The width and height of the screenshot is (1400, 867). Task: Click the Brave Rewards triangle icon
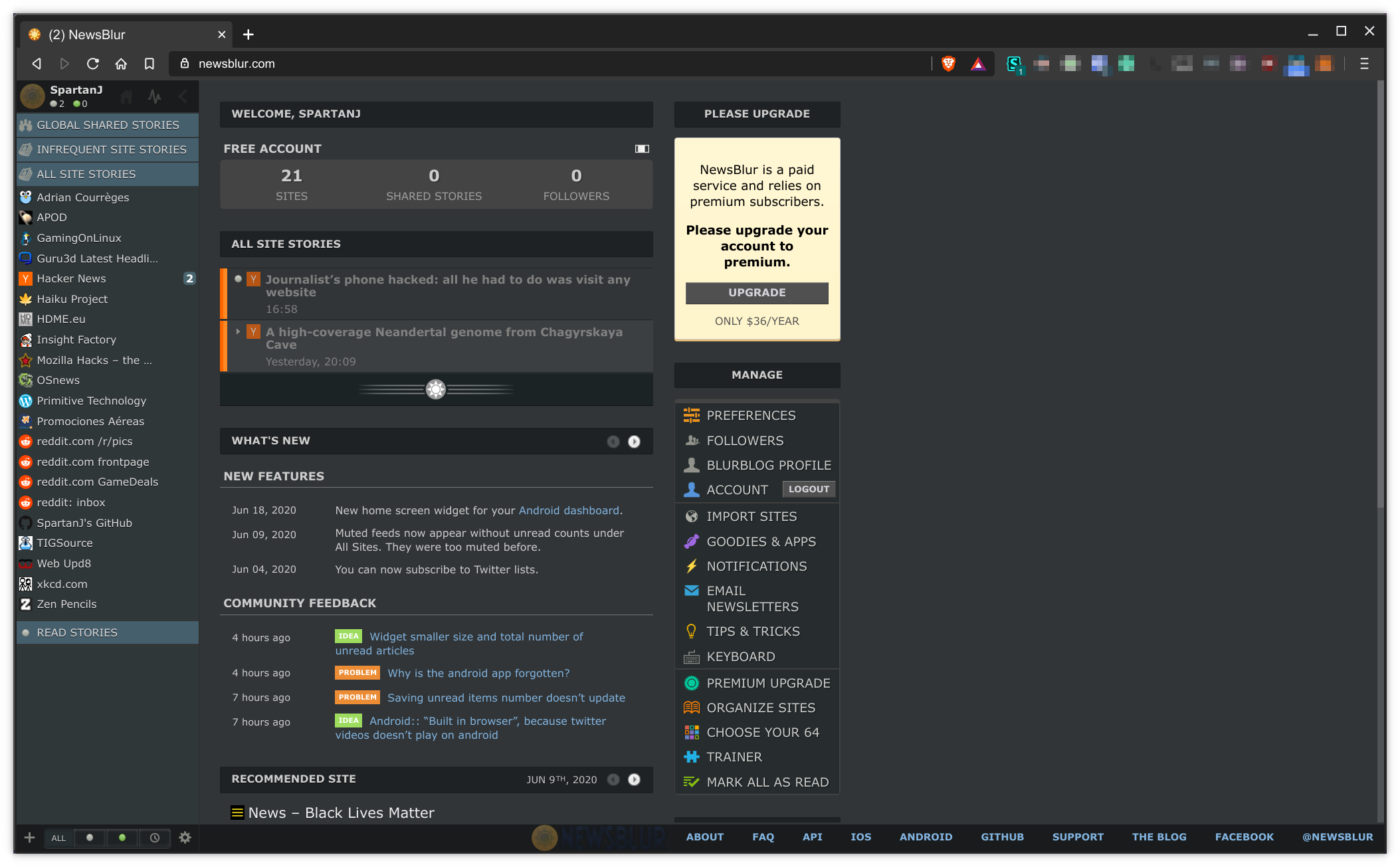(978, 64)
